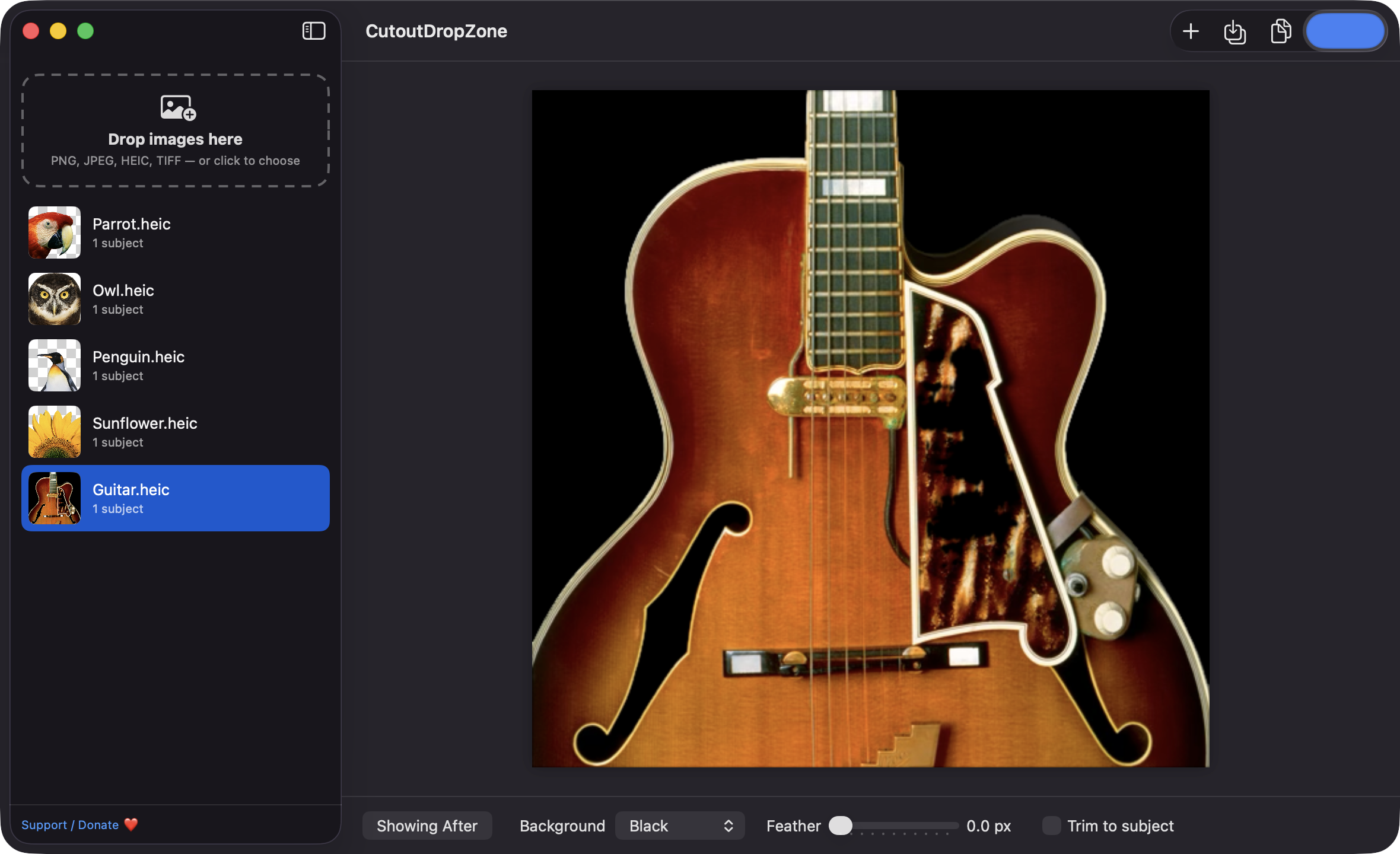The height and width of the screenshot is (854, 1400).
Task: Click the guitar preview image
Action: pos(870,429)
